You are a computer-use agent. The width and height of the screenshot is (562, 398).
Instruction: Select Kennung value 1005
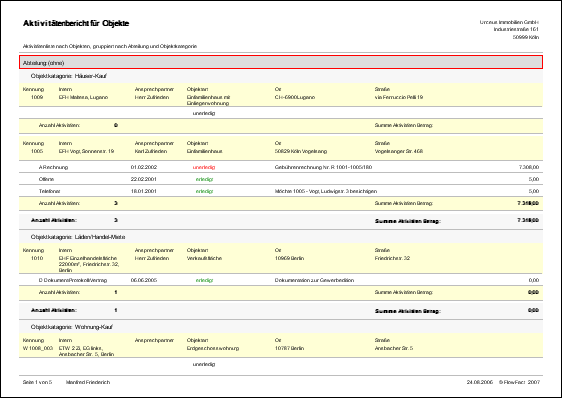click(x=37, y=151)
